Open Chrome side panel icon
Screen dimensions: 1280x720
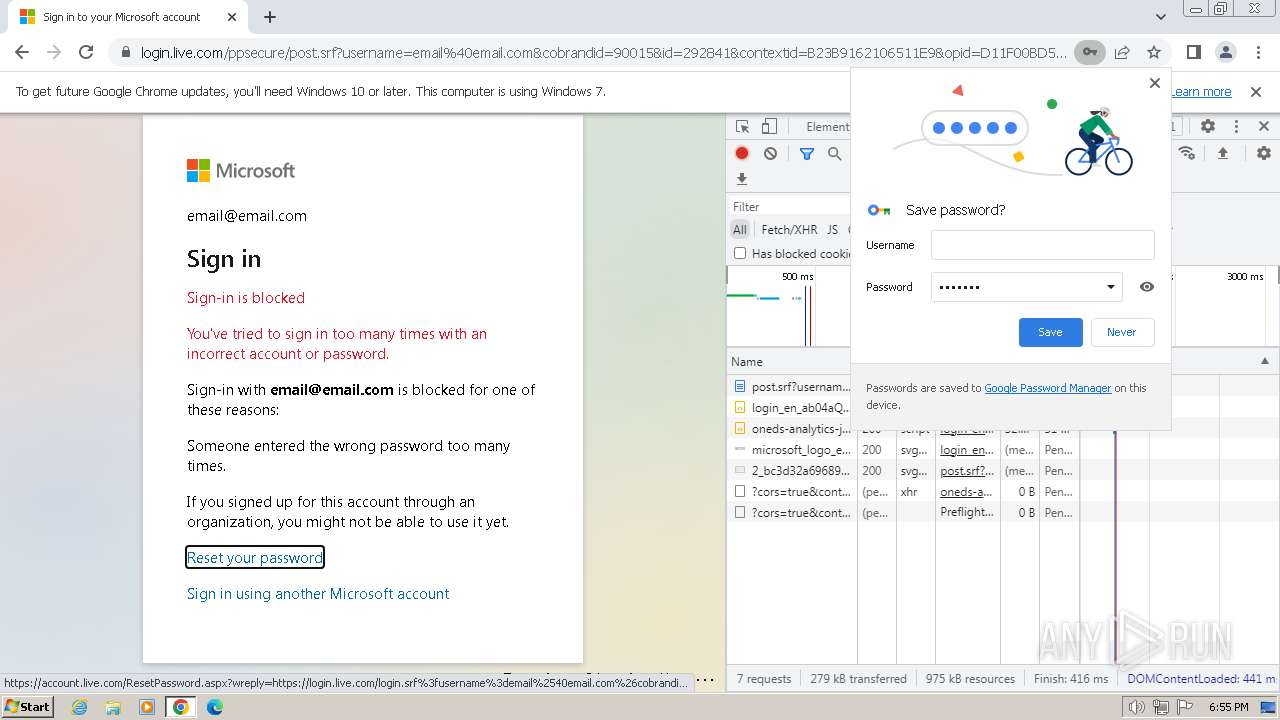click(x=1193, y=52)
